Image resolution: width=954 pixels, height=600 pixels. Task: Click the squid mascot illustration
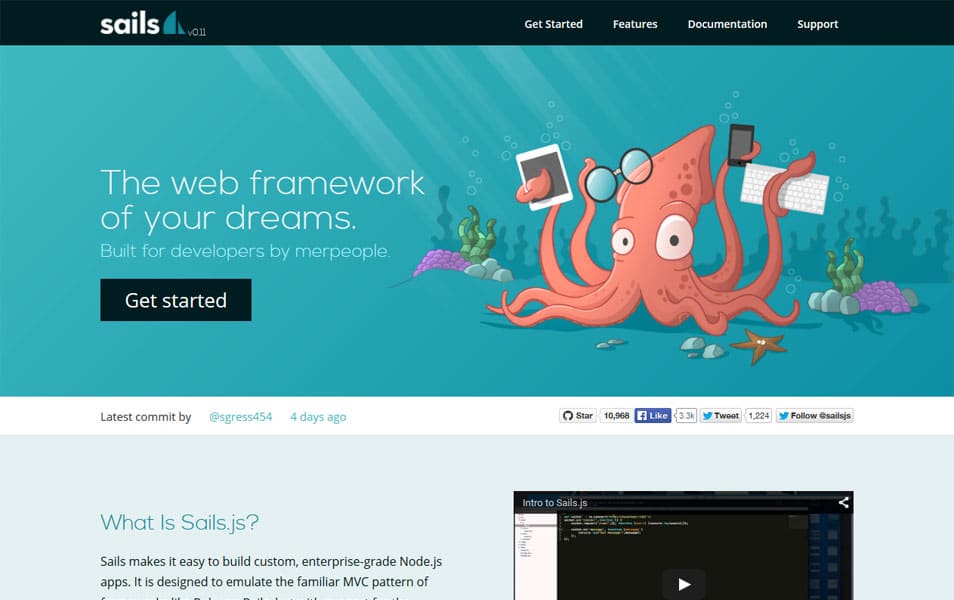click(657, 231)
